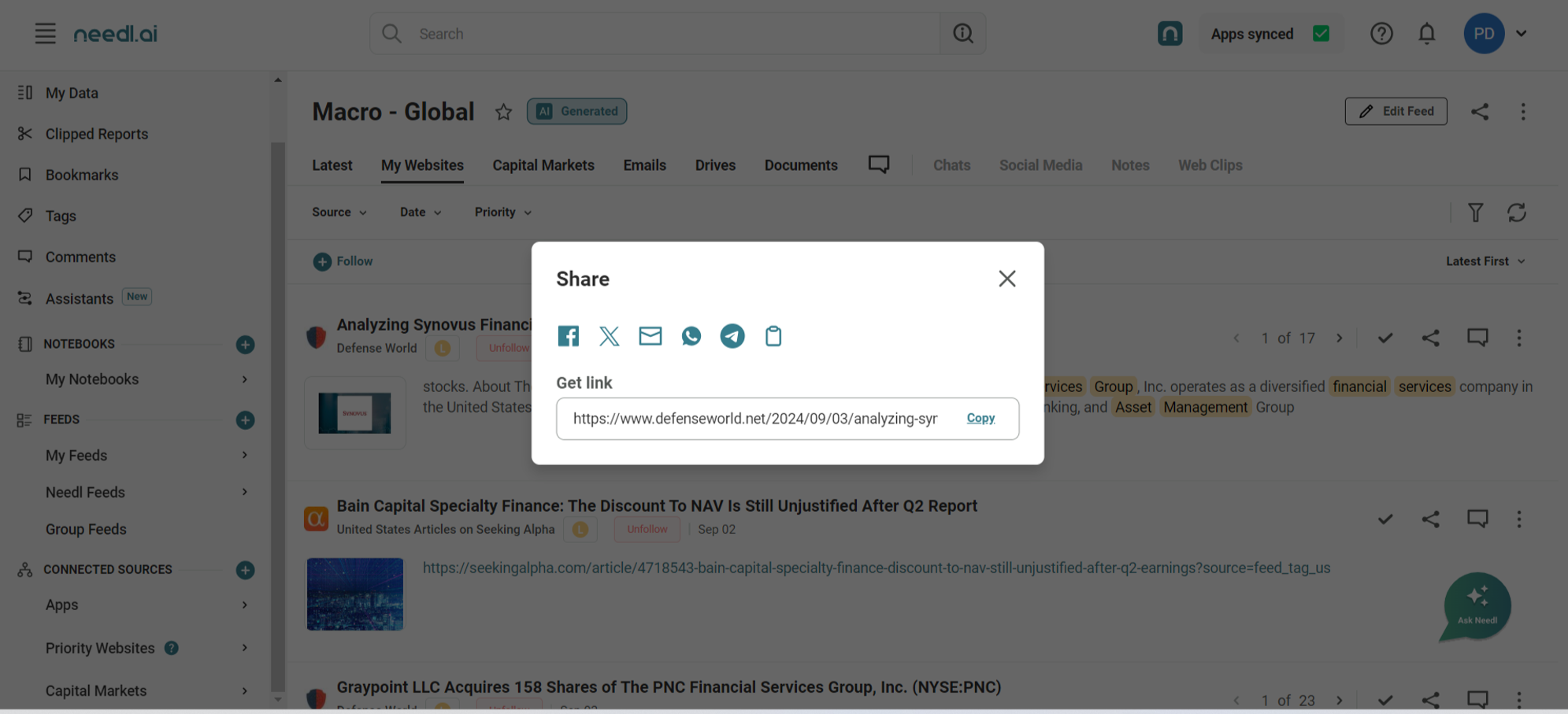
Task: Open the Needl app icon in header
Action: 1170,34
